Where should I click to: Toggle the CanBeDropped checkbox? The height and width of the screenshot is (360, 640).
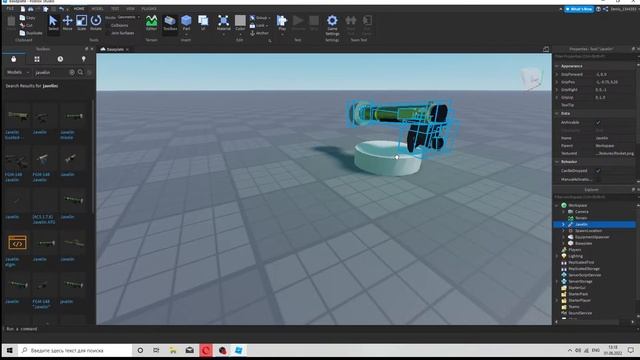click(x=598, y=171)
